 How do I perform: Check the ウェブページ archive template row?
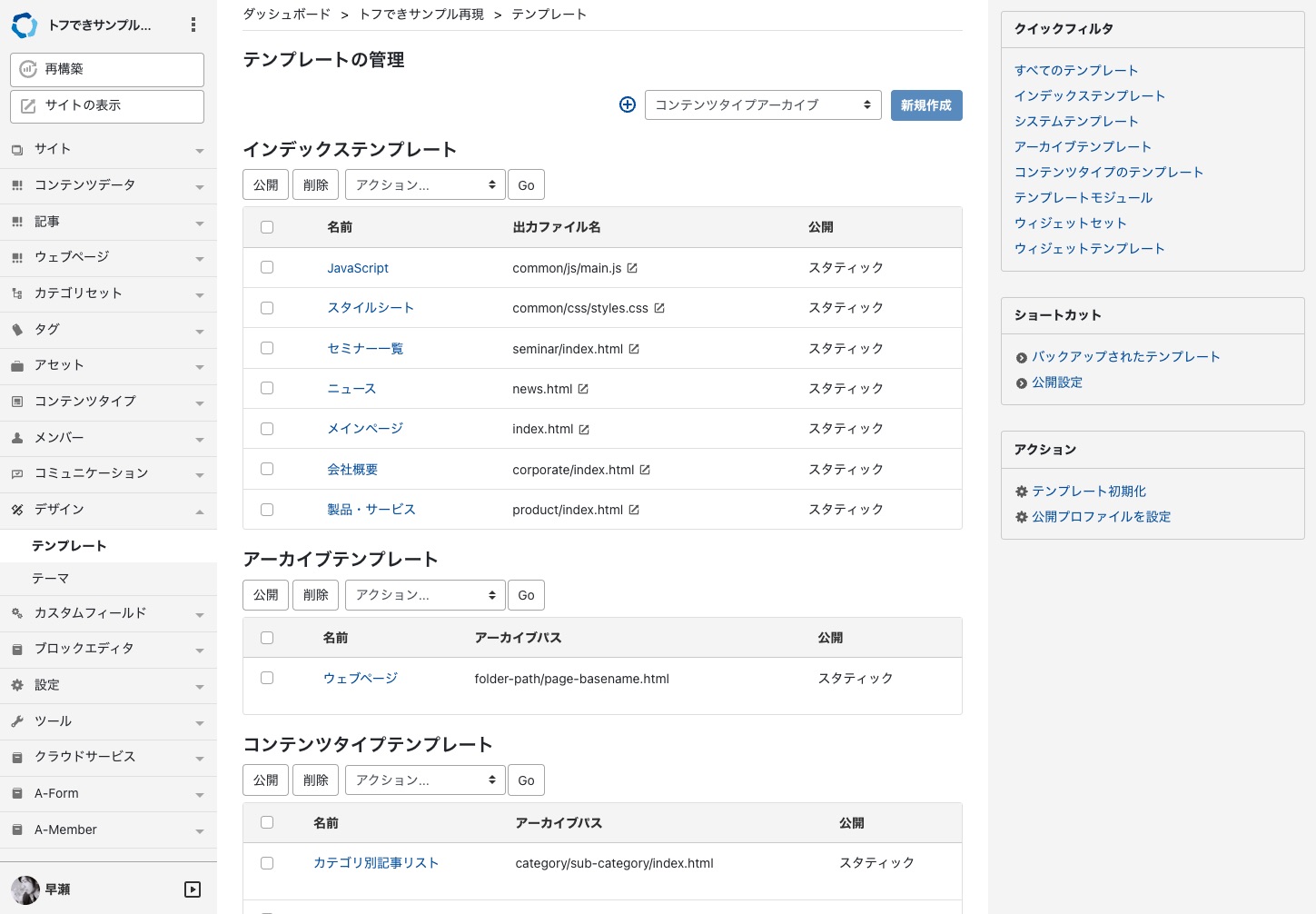267,678
